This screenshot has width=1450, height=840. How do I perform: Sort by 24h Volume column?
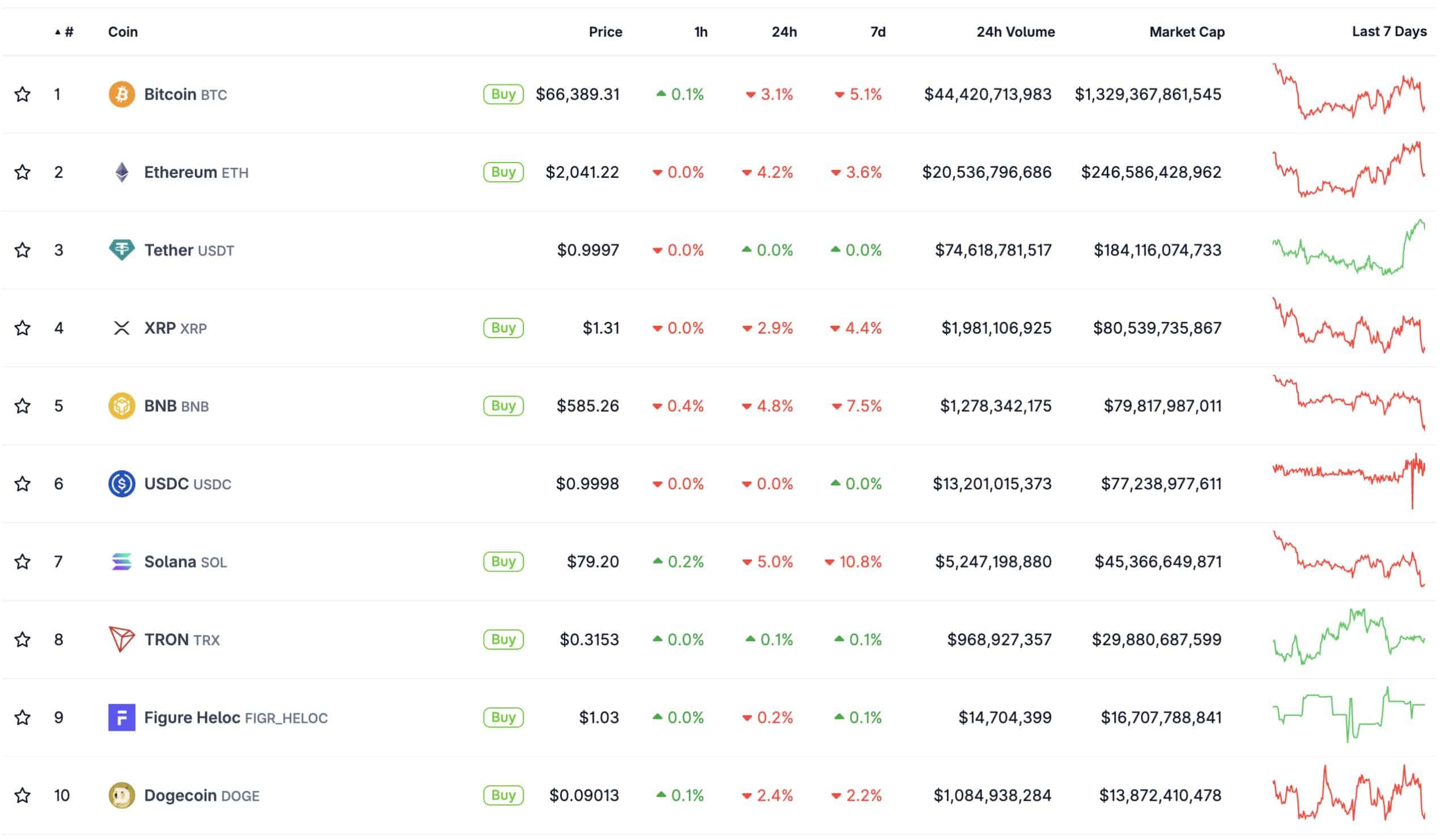tap(1016, 32)
